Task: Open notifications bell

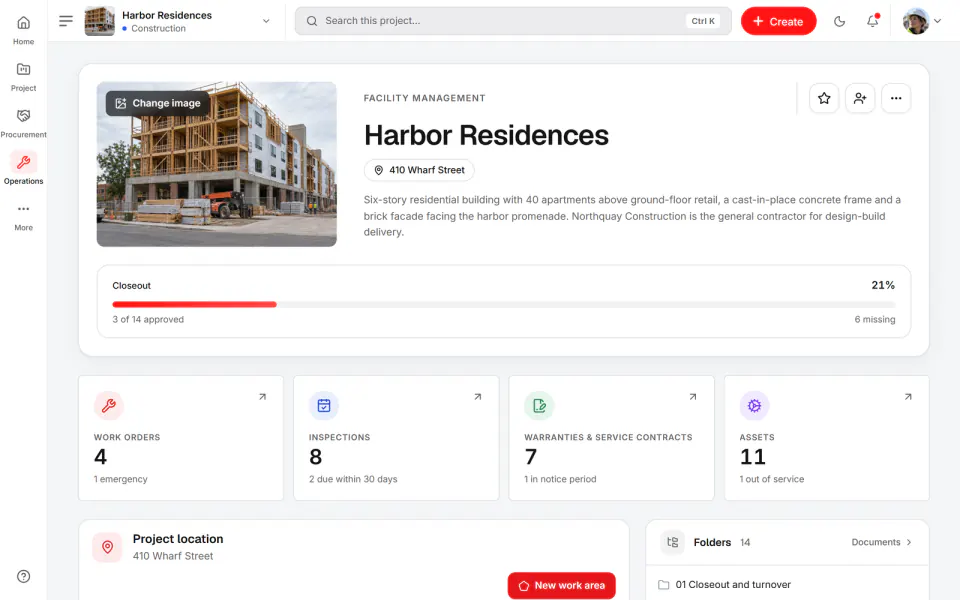Action: click(x=872, y=21)
